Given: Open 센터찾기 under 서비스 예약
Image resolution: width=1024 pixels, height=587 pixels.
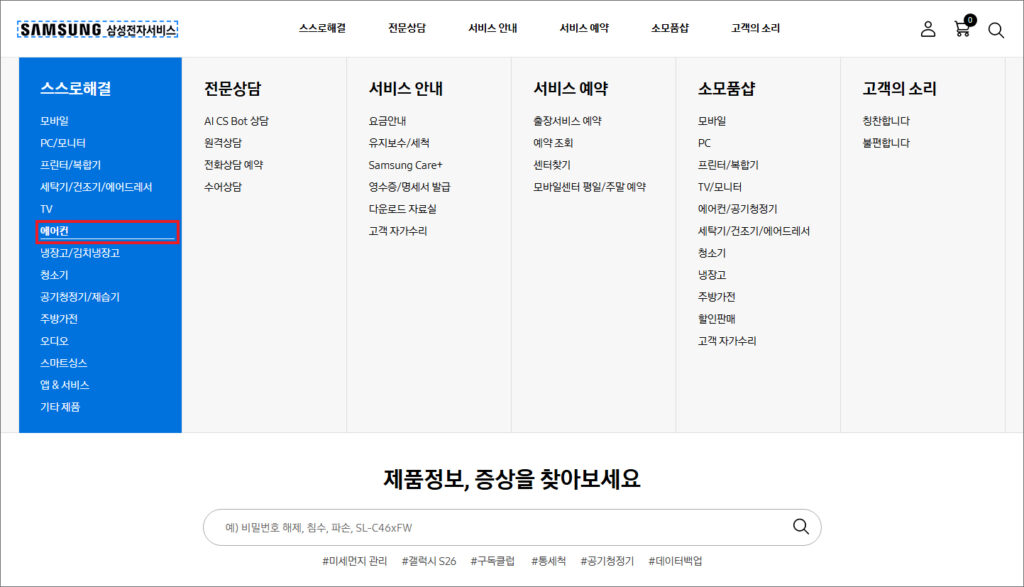Looking at the screenshot, I should click(x=552, y=166).
